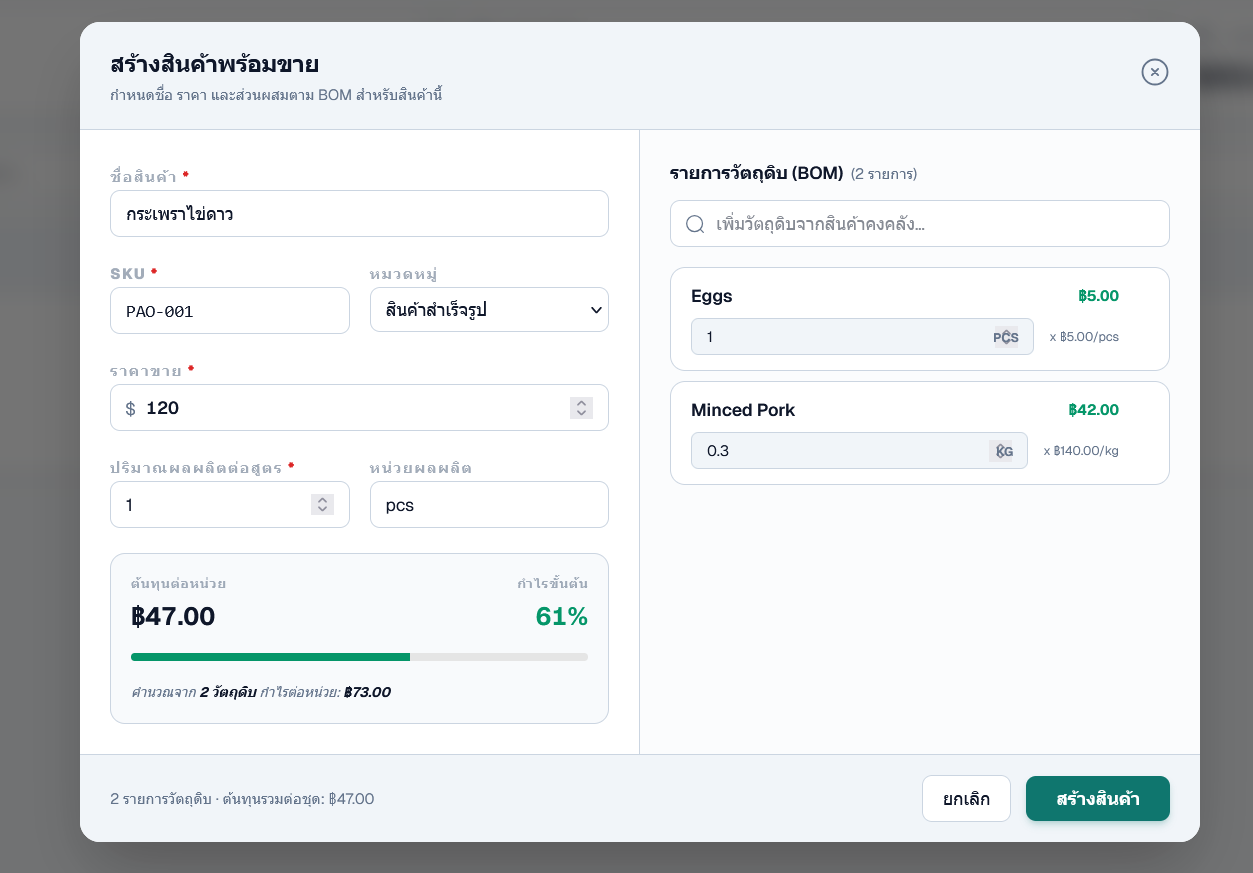Click the Minced Pork quantity input
The width and height of the screenshot is (1253, 873).
click(835, 451)
